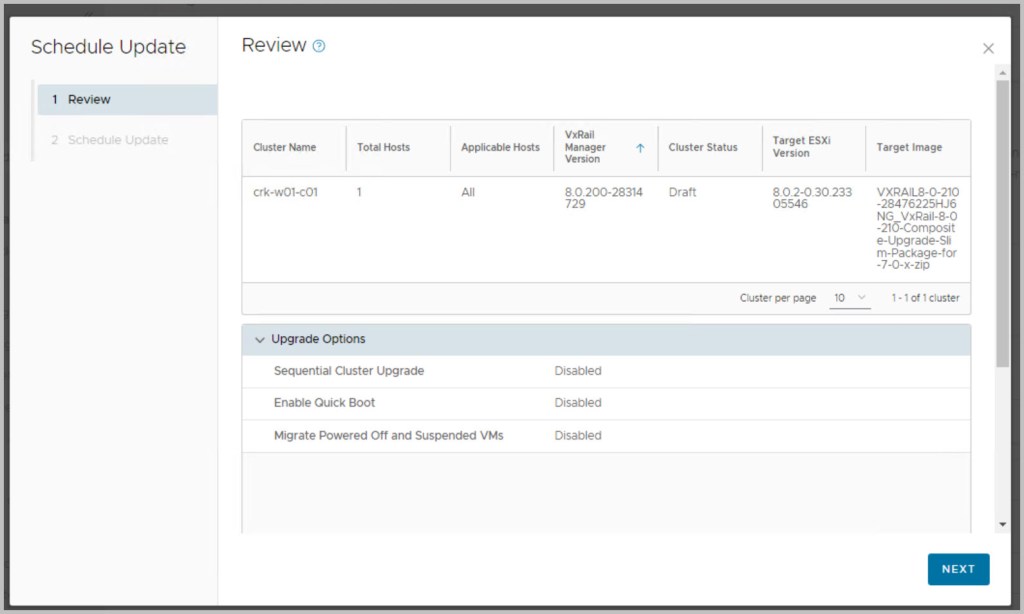Click the scrollbar up arrow
Screen dimensions: 1024x614
(1002, 72)
